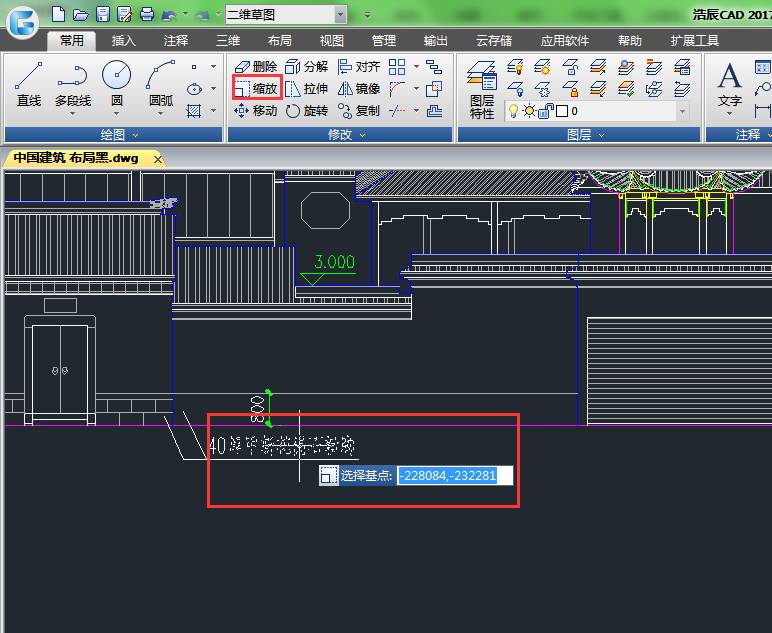This screenshot has height=633, width=772.
Task: Toggle layer on/off lightbulb in layer list
Action: 514,111
